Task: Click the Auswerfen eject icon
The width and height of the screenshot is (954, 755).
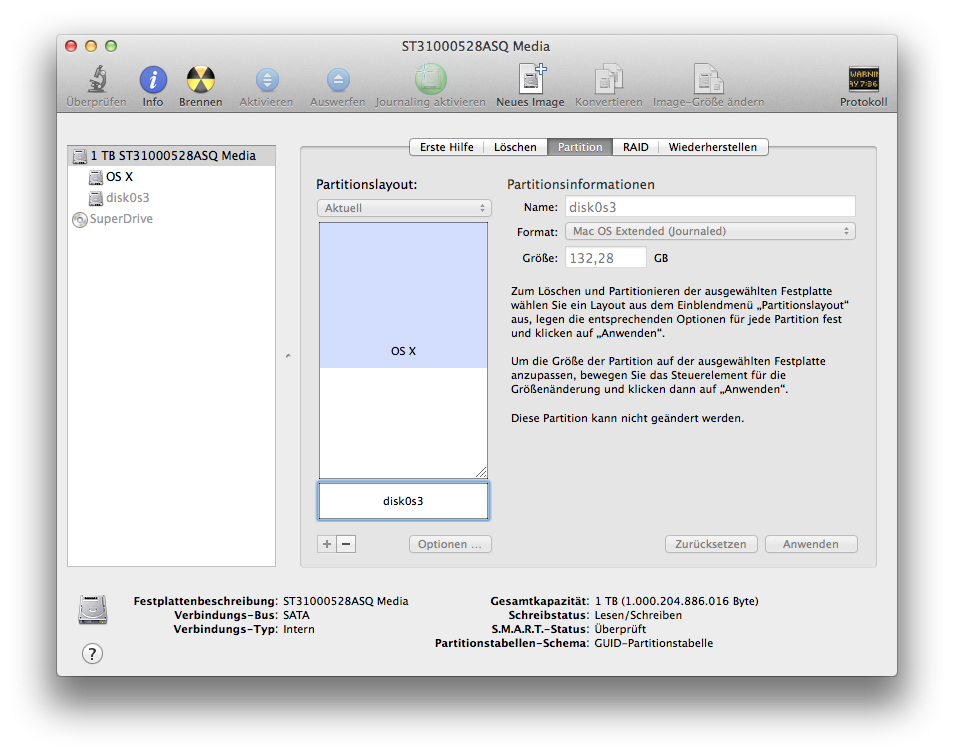Action: [x=338, y=80]
